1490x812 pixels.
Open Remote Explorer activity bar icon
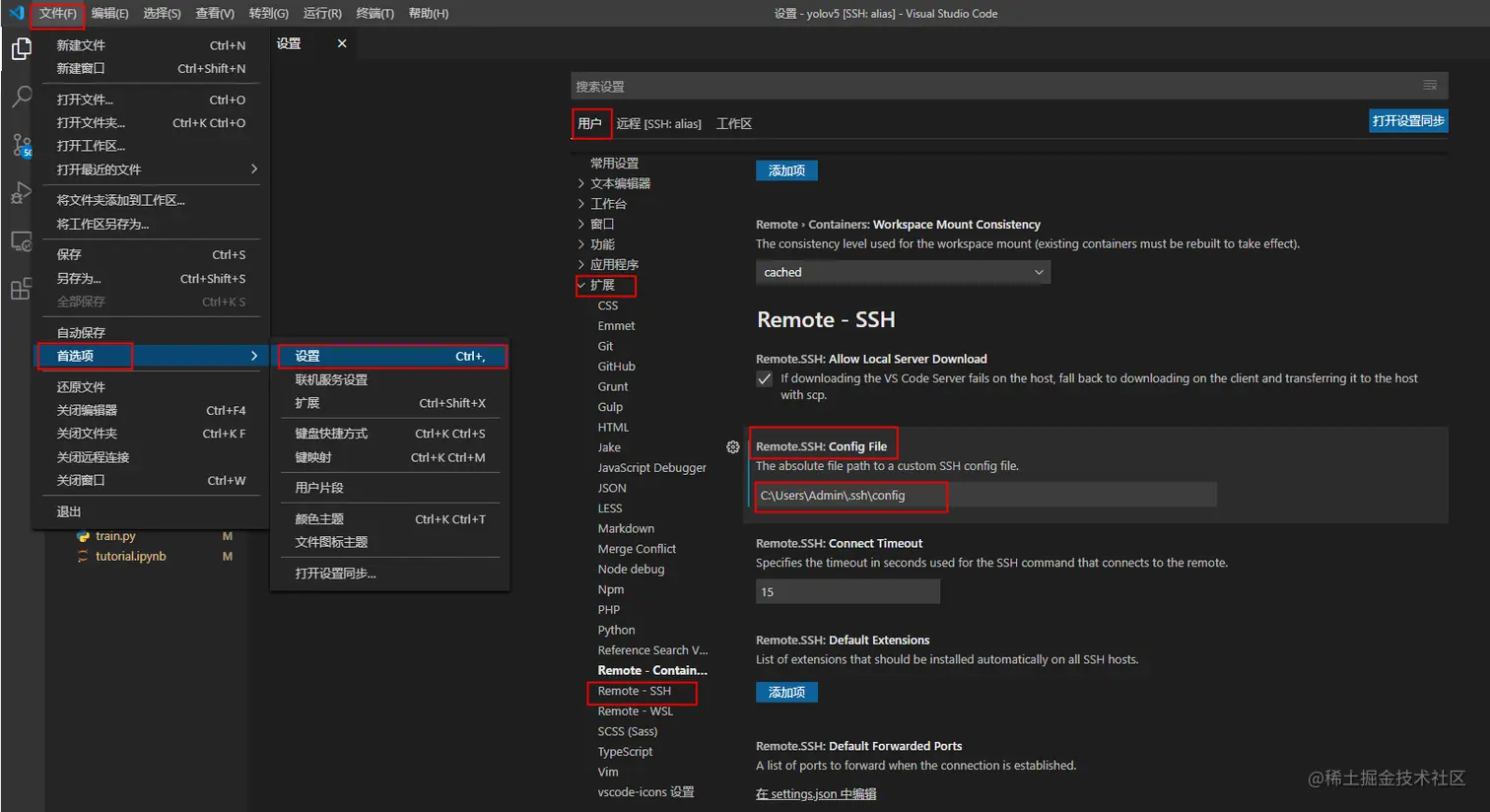[x=21, y=241]
